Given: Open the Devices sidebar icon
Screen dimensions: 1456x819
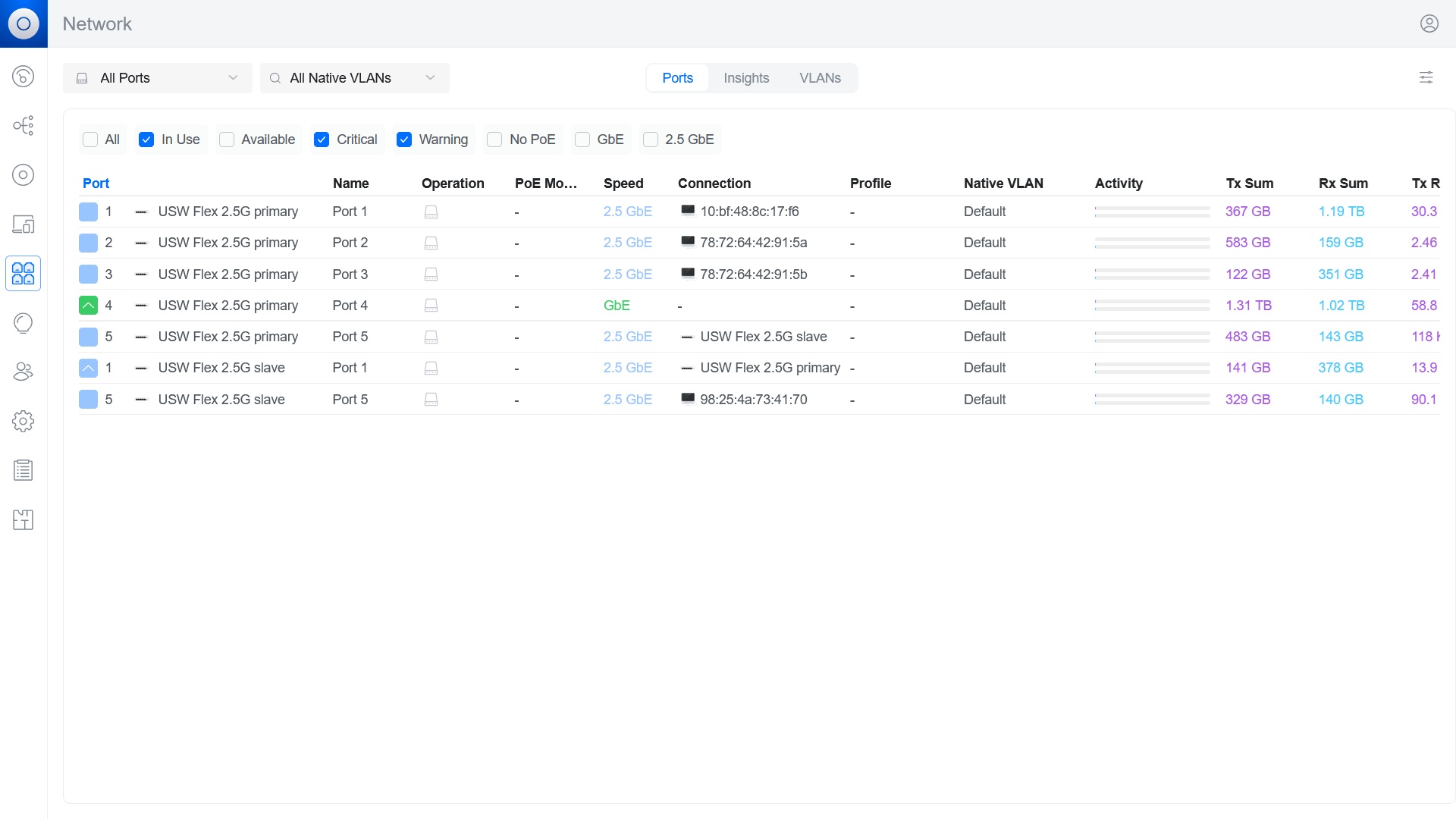Looking at the screenshot, I should click(24, 224).
